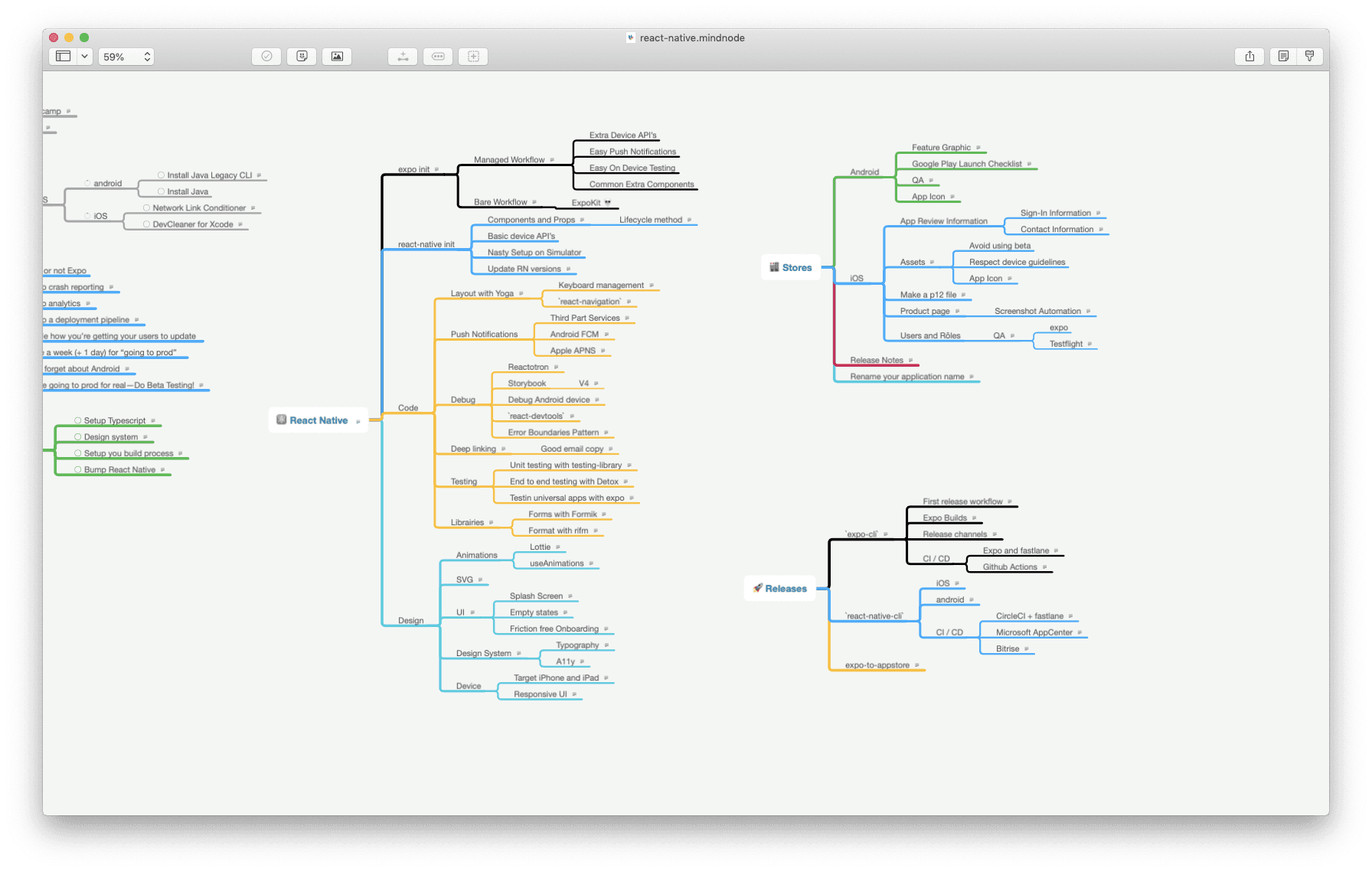The image size is (1372, 872).
Task: Open the task checklist tool in the toolbar
Action: pyautogui.click(x=266, y=56)
